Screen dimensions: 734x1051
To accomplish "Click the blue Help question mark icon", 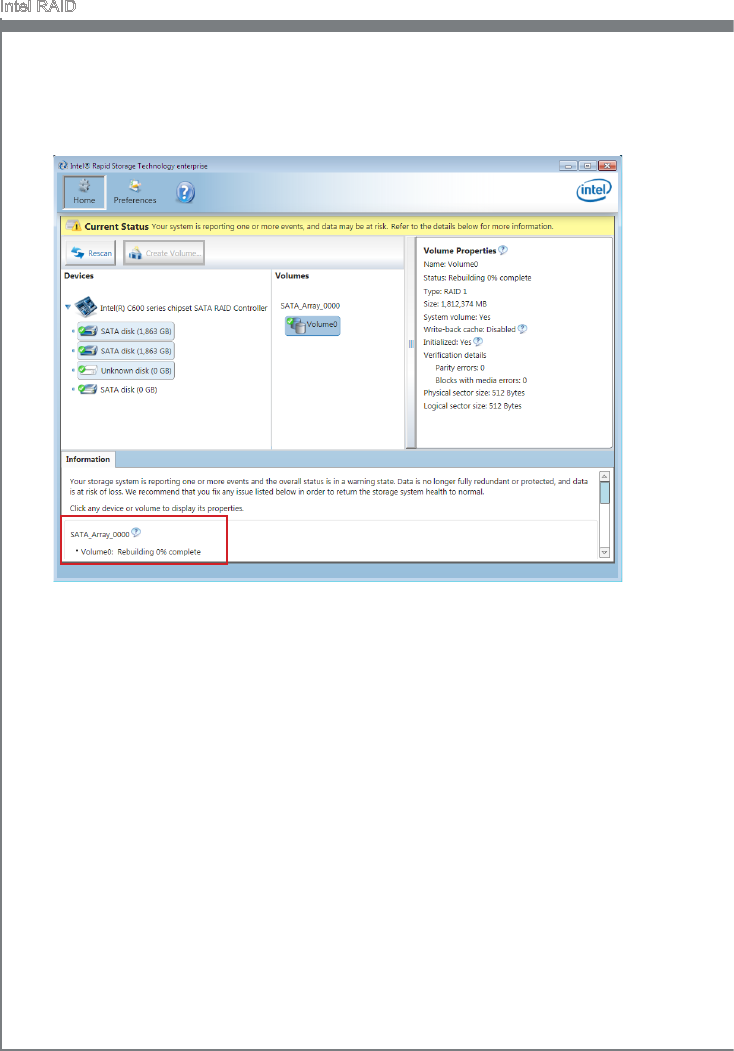I will (186, 193).
